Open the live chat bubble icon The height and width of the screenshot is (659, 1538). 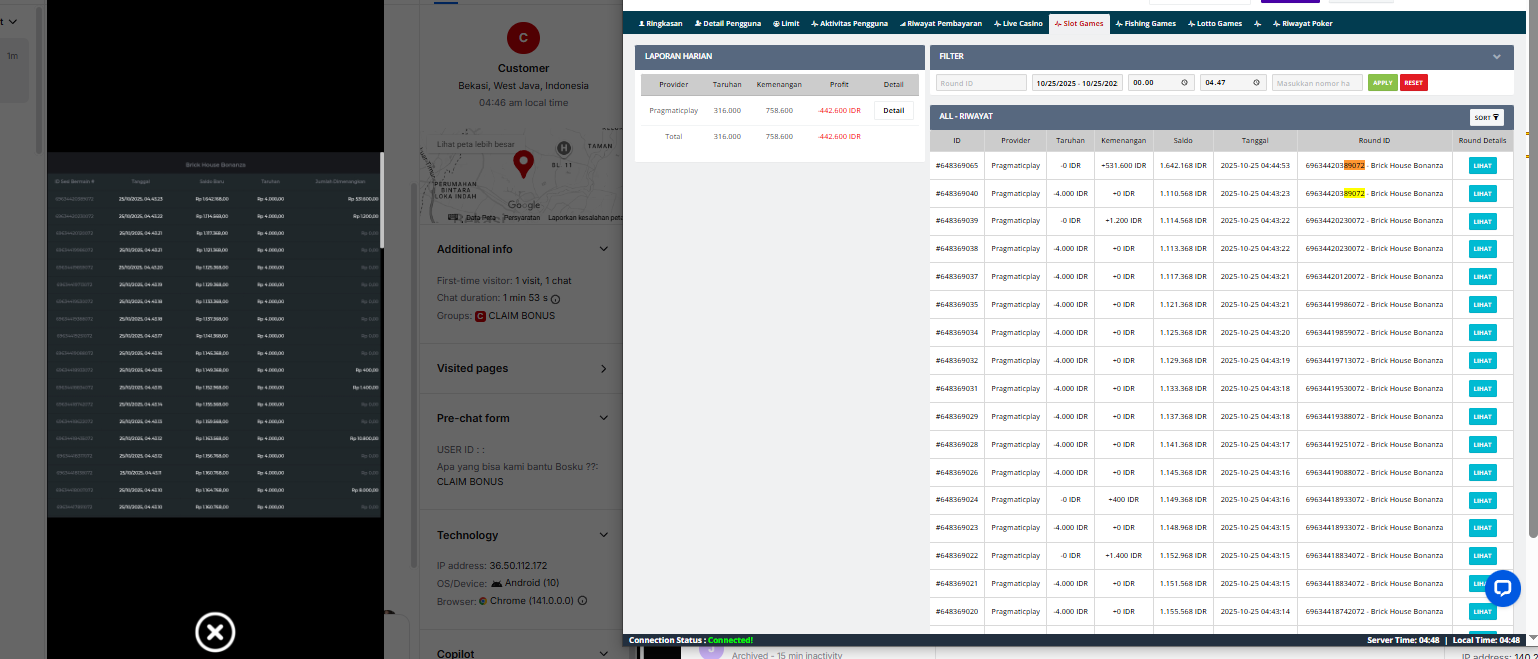pos(1502,588)
